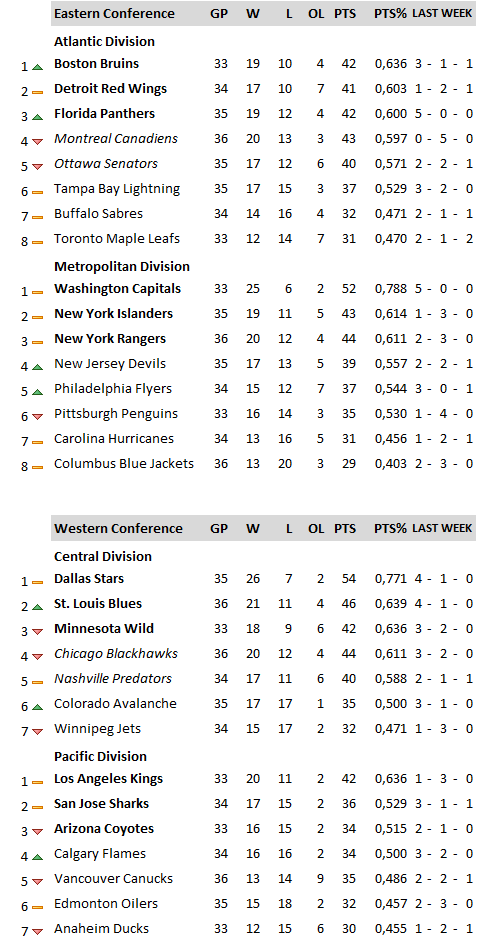Viewport: 494px width, 941px height.
Task: Click the LAST WEEK header in Western Conference
Action: point(442,528)
